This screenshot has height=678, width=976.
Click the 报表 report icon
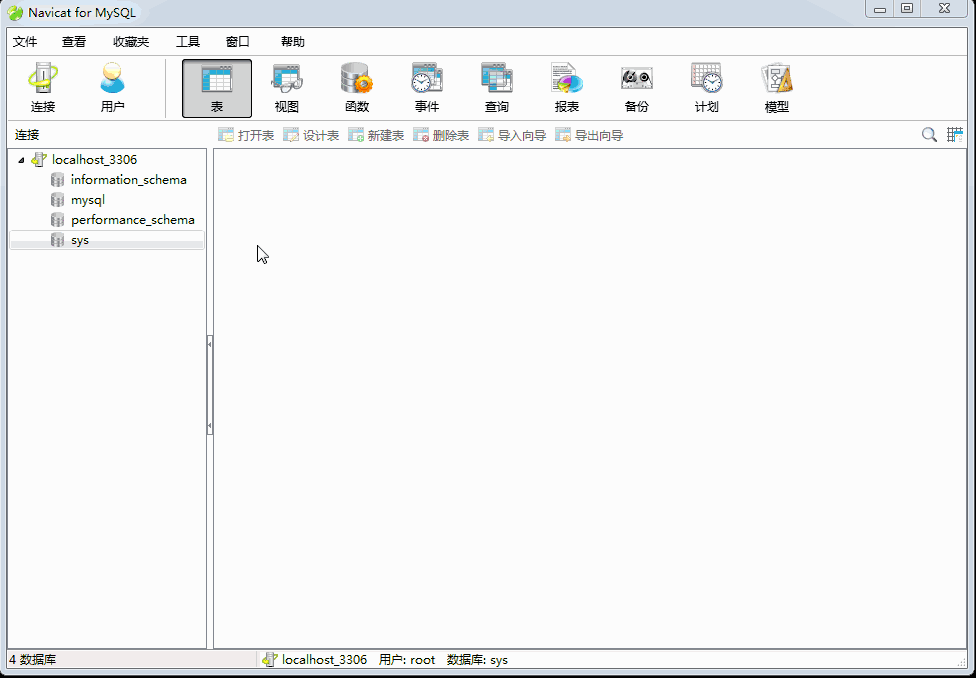pyautogui.click(x=566, y=88)
